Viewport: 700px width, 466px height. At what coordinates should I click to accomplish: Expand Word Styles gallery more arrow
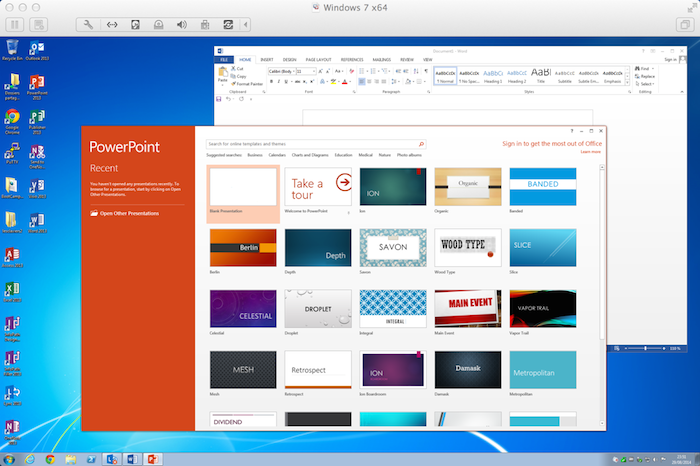pyautogui.click(x=627, y=83)
